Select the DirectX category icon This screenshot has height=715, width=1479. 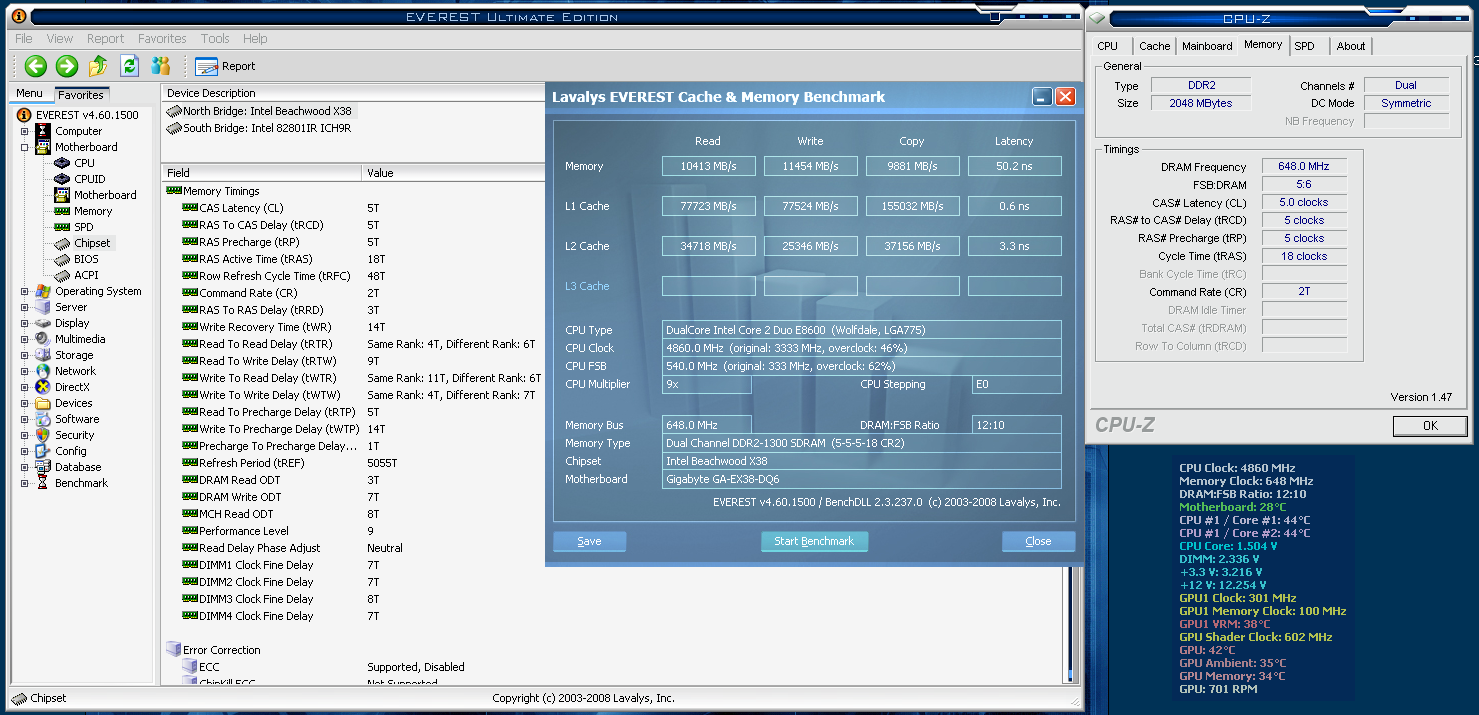43,387
